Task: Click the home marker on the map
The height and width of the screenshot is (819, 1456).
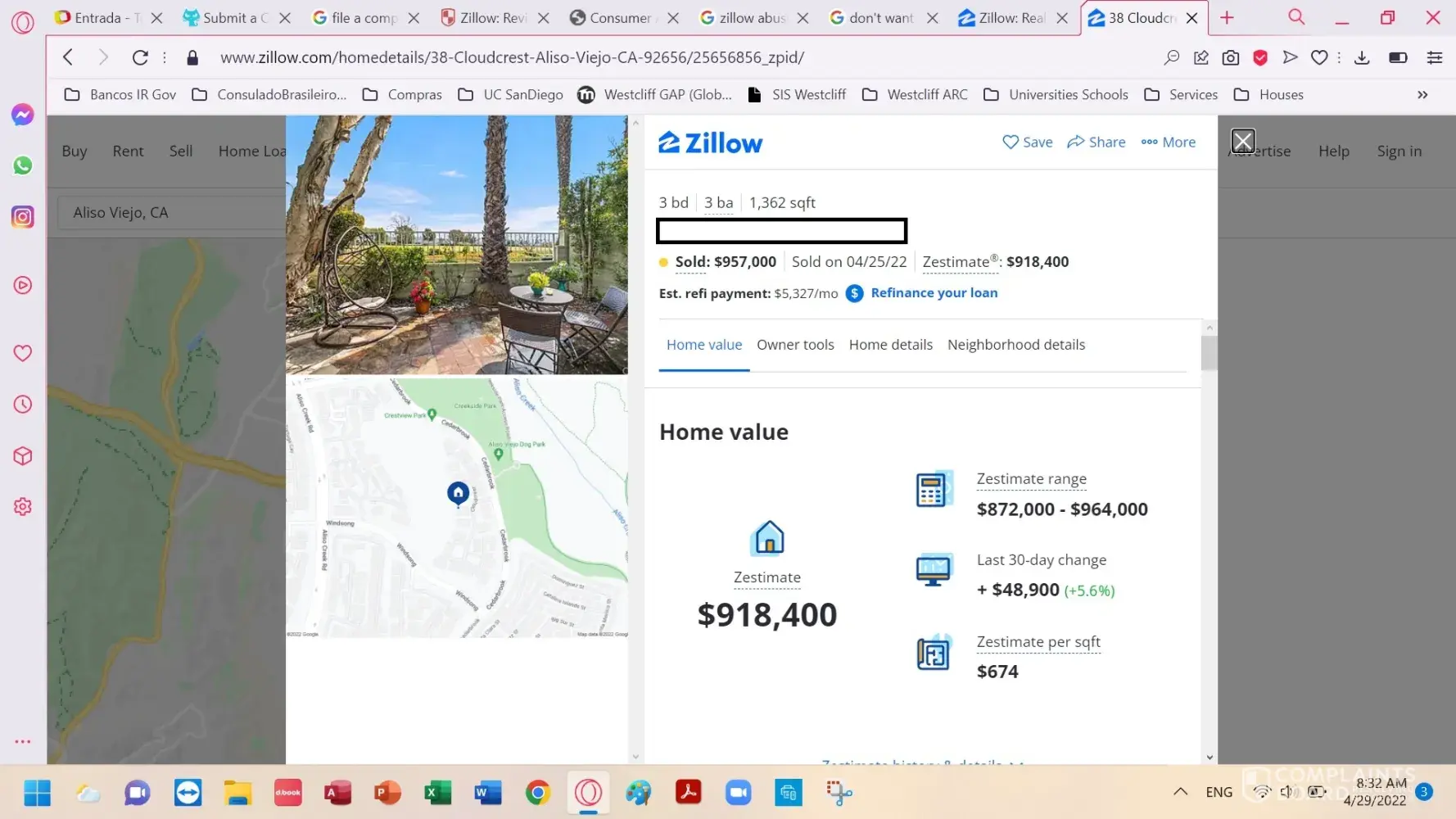Action: click(458, 493)
